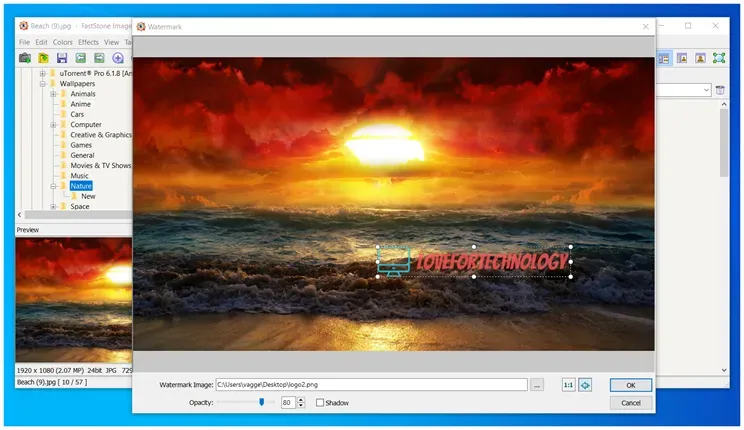
Task: Decrease opacity with the stepper down arrow
Action: point(301,405)
